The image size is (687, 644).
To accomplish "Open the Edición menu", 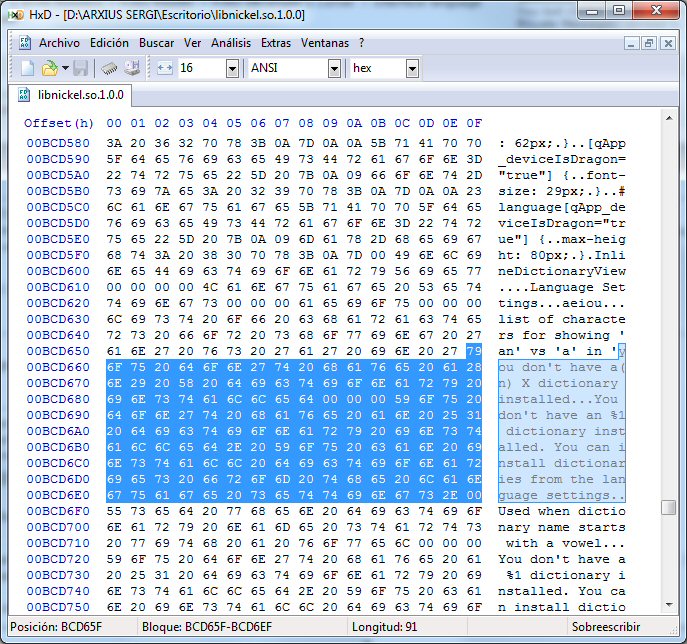I will coord(109,43).
